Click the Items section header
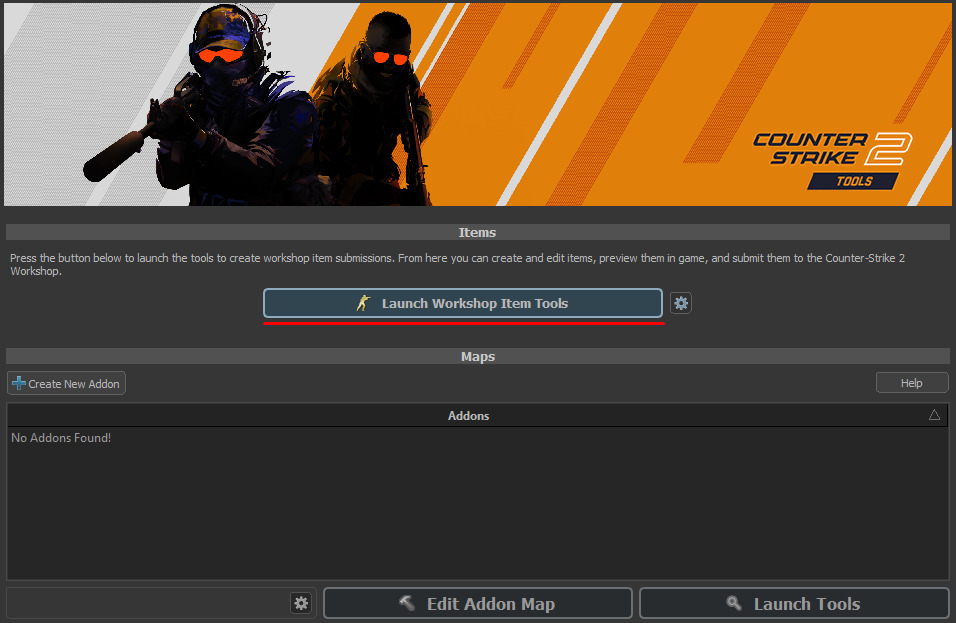This screenshot has height=623, width=956. coord(477,232)
